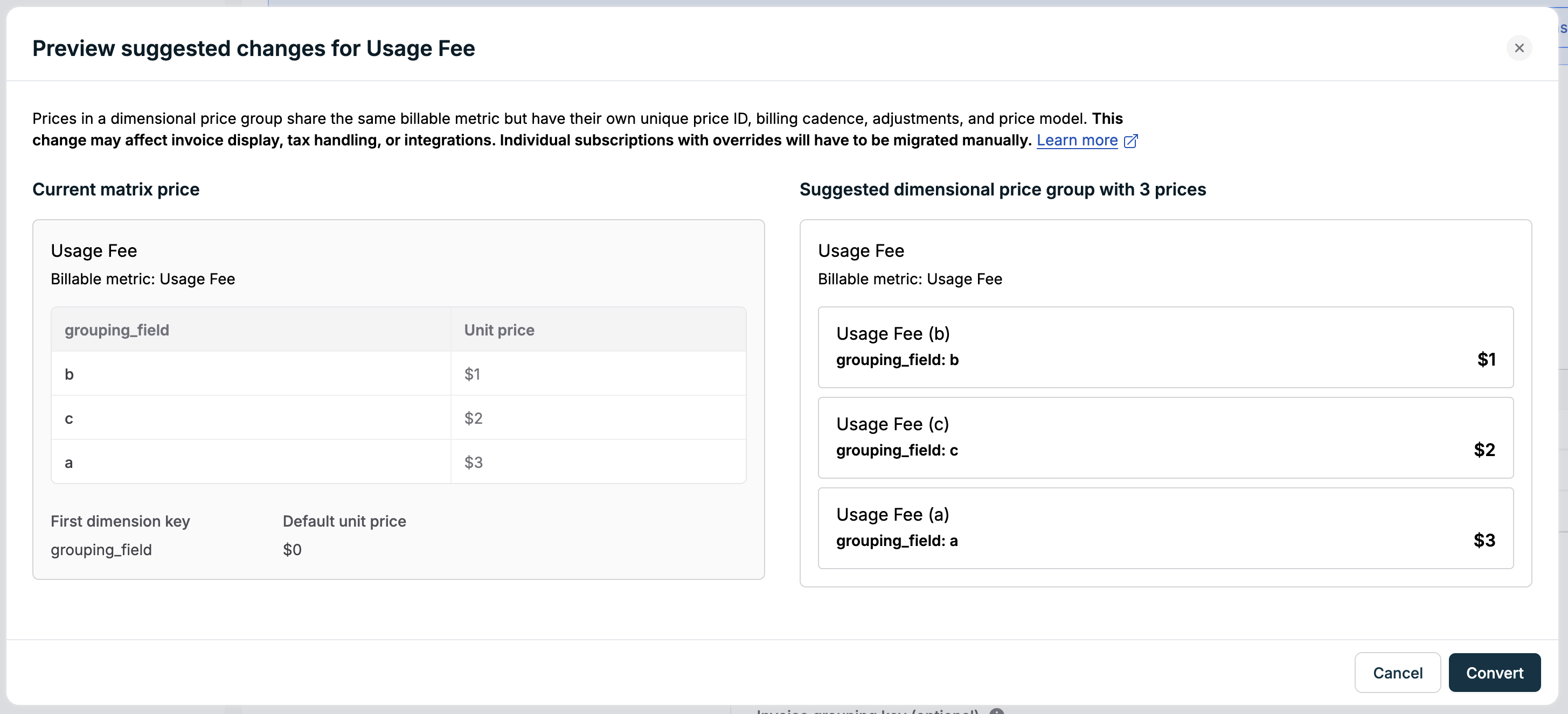Click the Current matrix price heading
The image size is (1568, 714).
pyautogui.click(x=116, y=189)
